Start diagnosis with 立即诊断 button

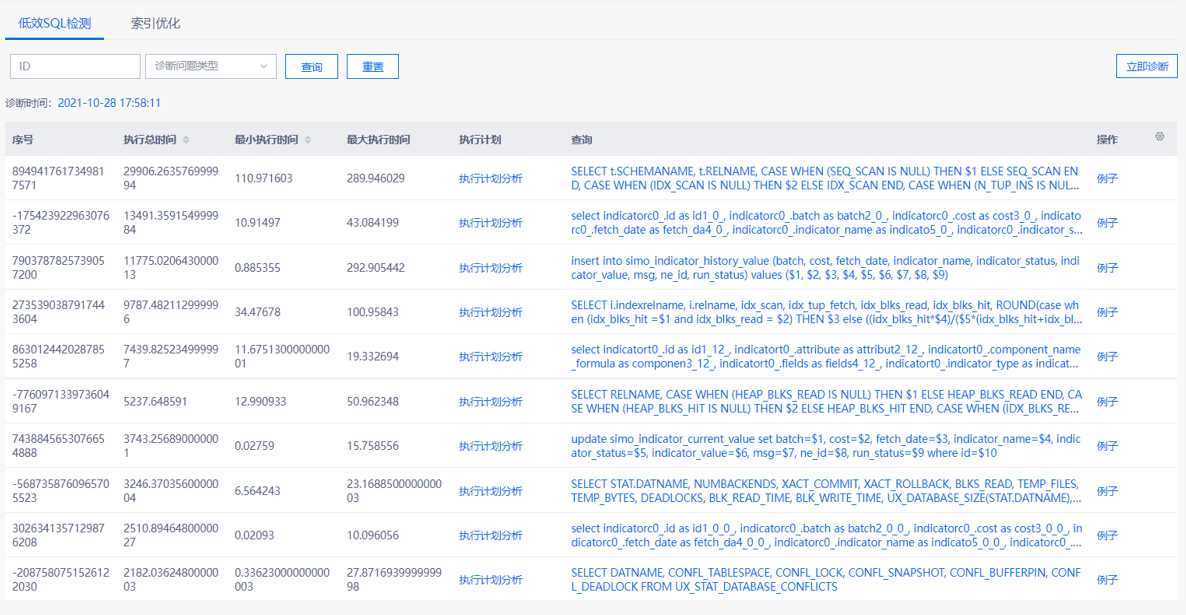coord(1146,66)
